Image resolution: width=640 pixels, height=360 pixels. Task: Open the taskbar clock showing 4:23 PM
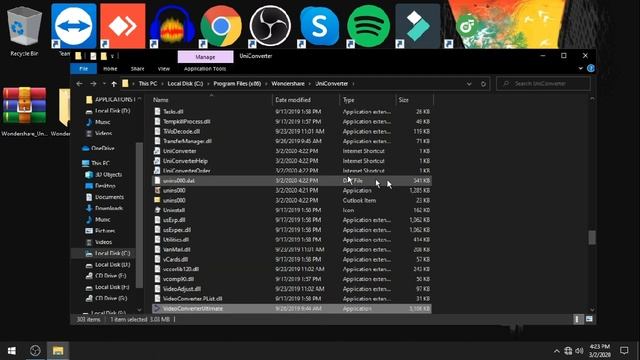click(x=600, y=351)
